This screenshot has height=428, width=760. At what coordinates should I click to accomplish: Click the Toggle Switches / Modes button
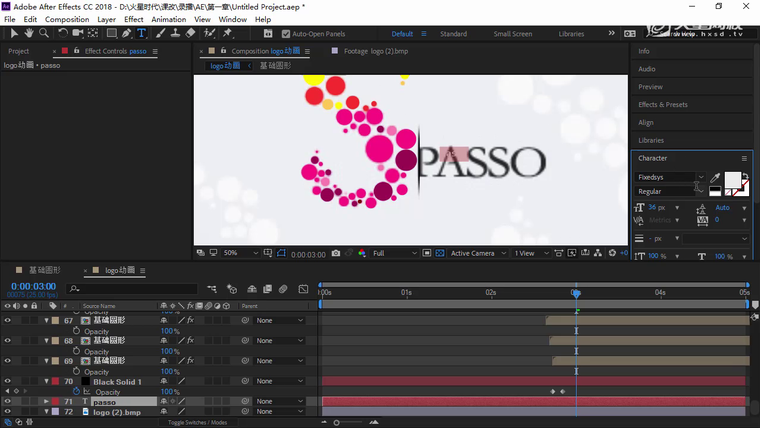click(197, 422)
